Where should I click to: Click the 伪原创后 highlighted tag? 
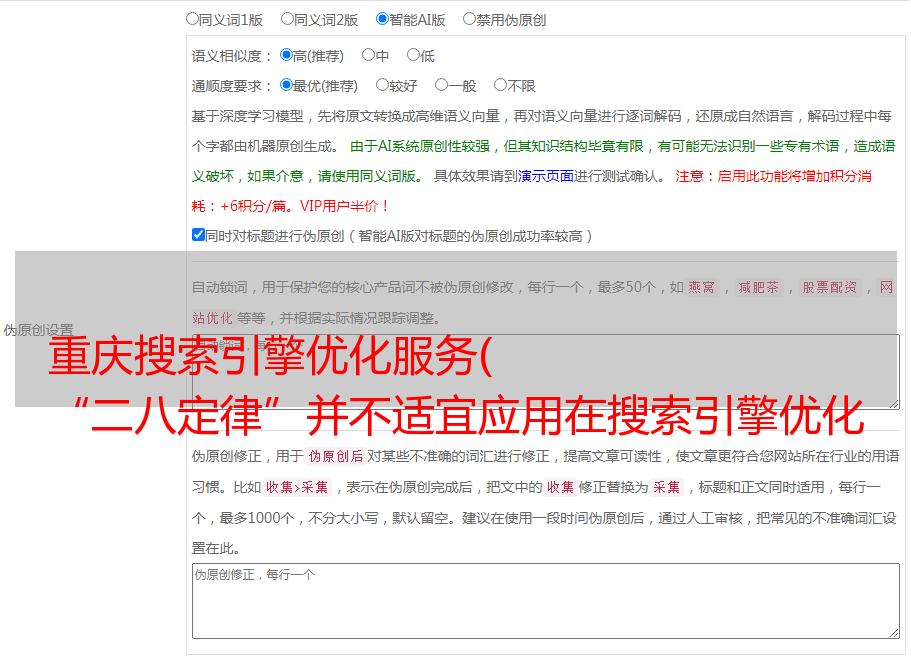[x=336, y=456]
